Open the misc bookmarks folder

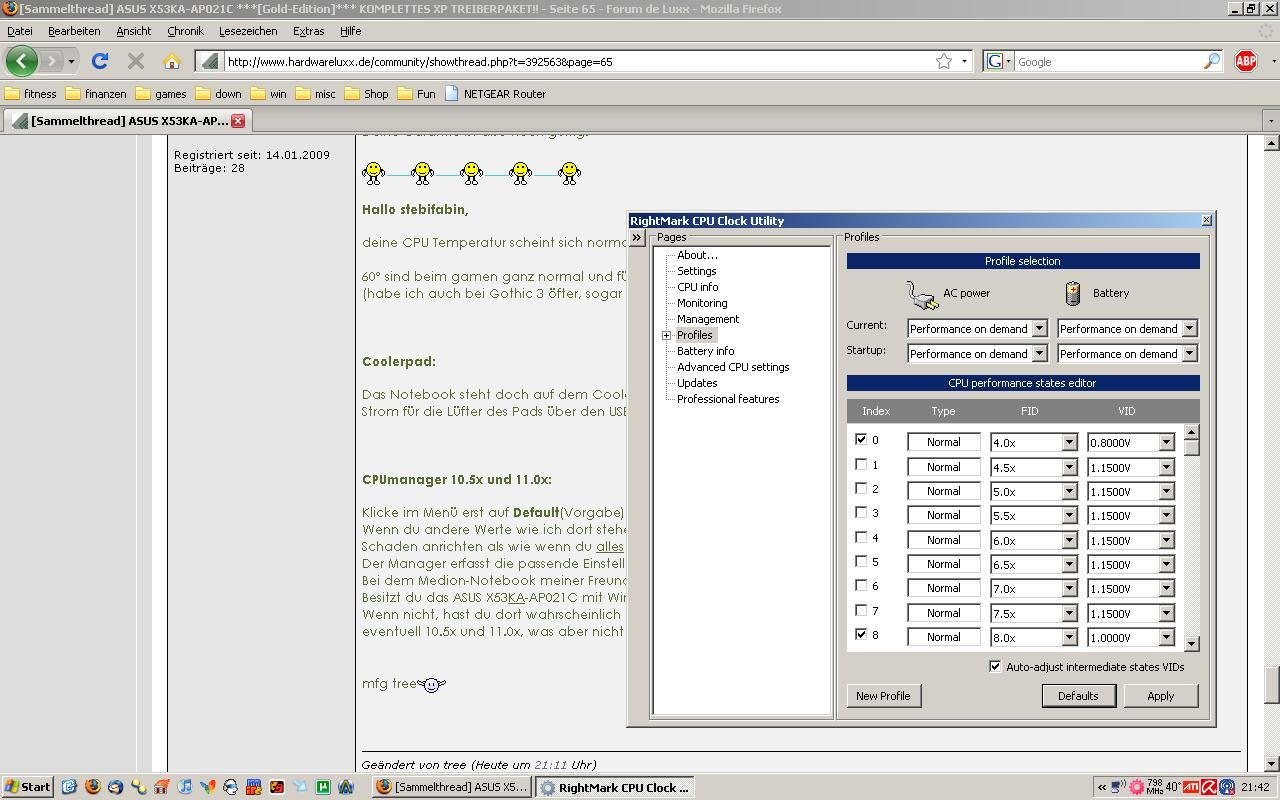click(x=315, y=94)
